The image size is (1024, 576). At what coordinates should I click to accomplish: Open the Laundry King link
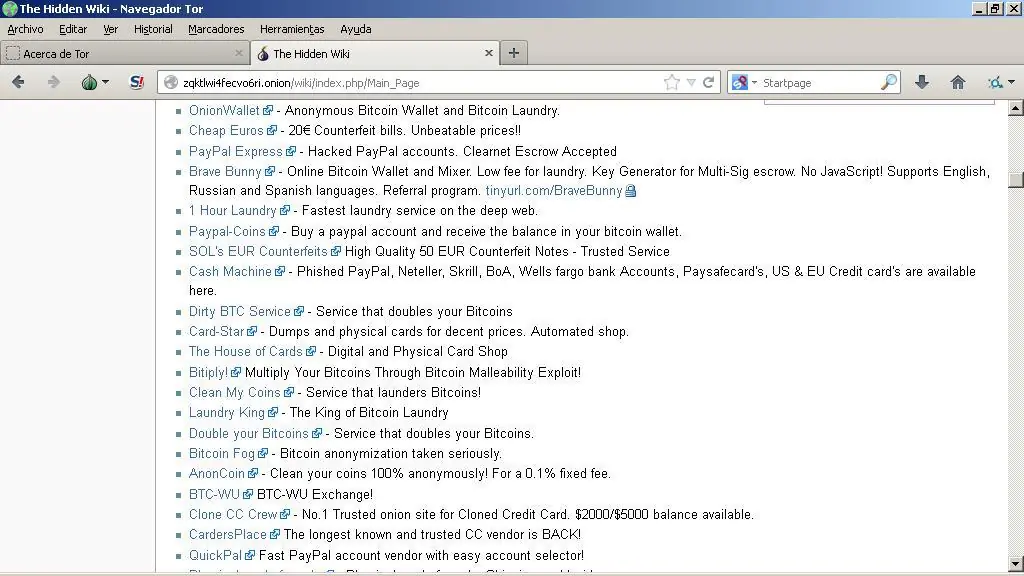pos(227,413)
